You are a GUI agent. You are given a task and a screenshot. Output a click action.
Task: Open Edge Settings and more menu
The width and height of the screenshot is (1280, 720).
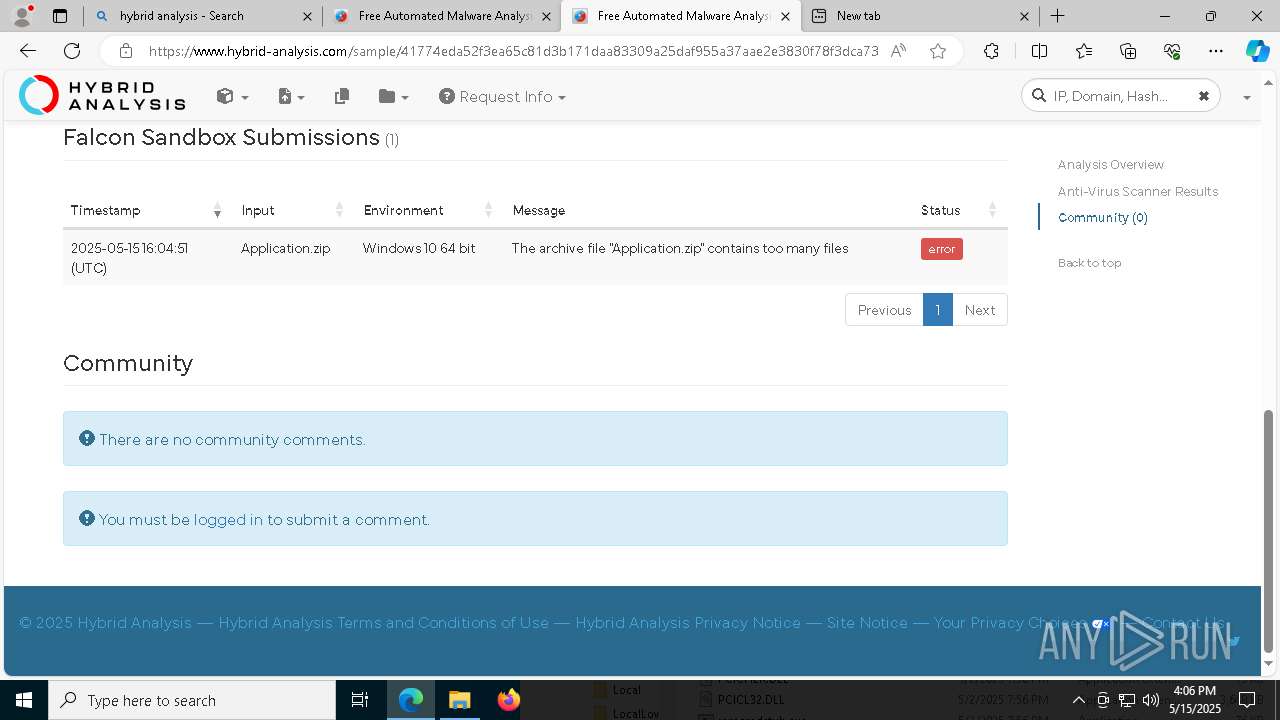pos(1216,51)
